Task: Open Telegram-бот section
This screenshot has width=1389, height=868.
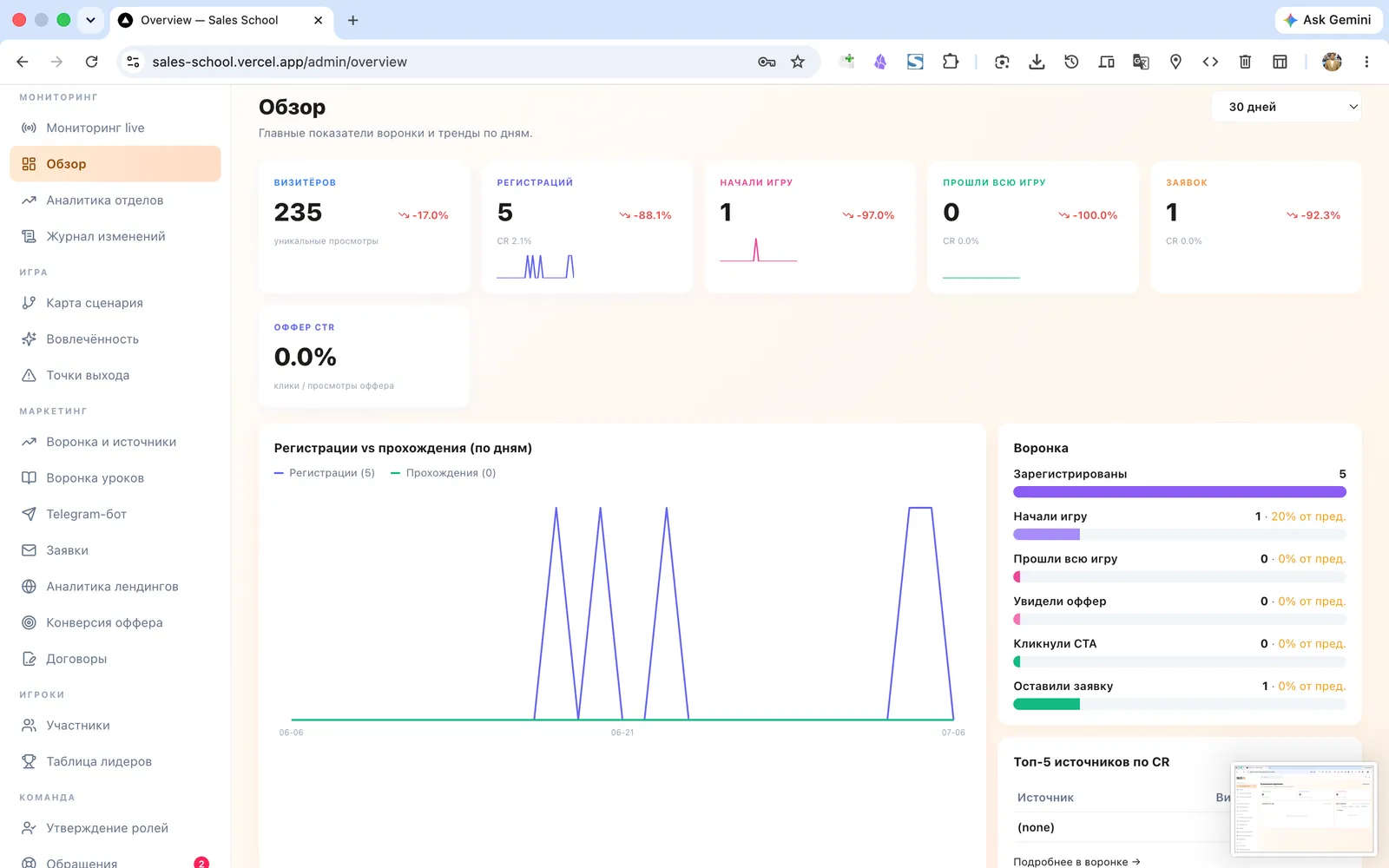Action: tap(115, 514)
